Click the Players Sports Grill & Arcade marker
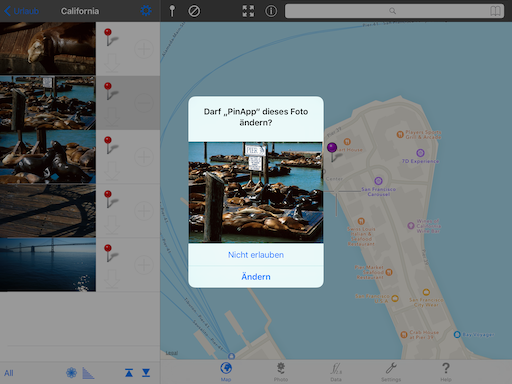 pos(400,134)
